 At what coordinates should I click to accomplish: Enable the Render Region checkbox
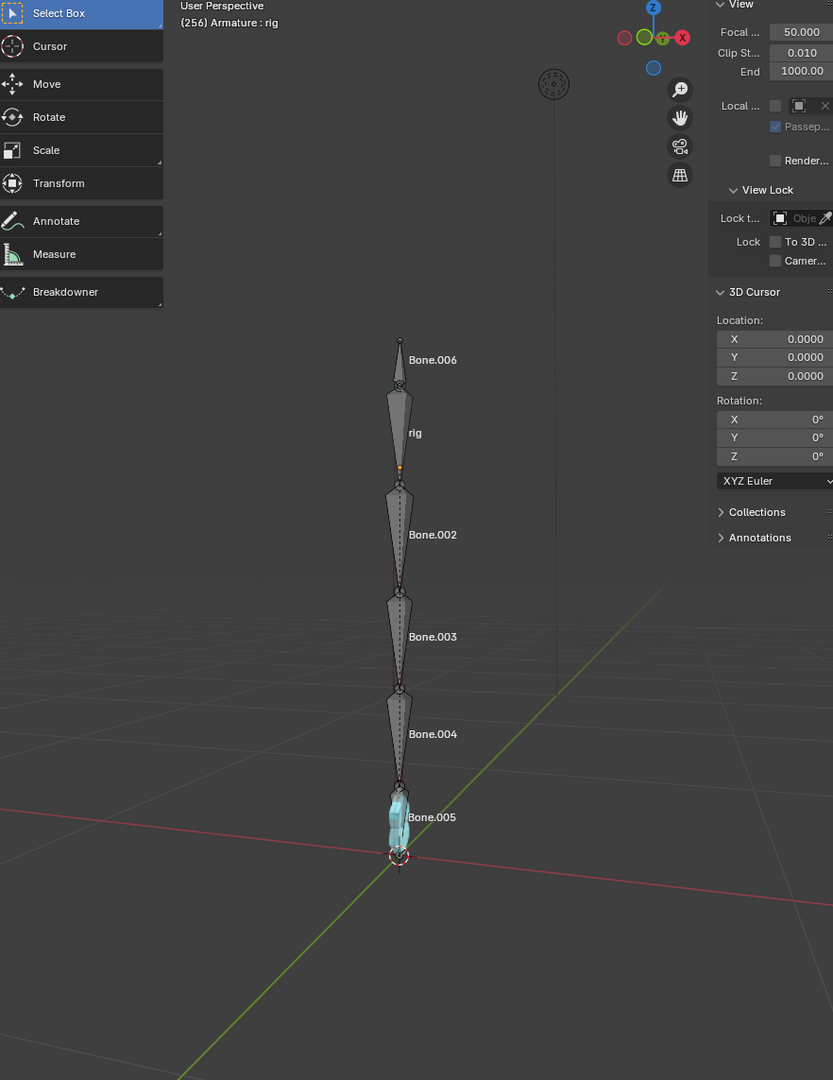(775, 160)
